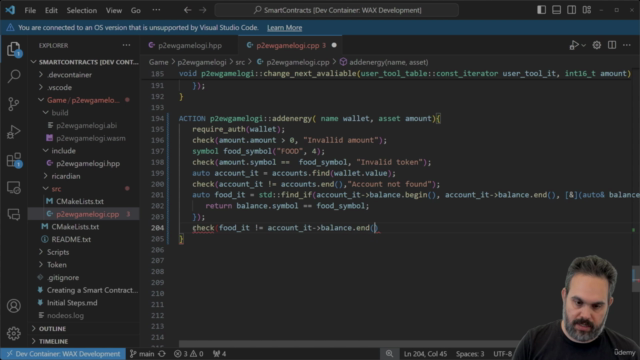The image size is (640, 360).
Task: Close the unsaved p2ewgamelogi.cpp tab dot
Action: 334,45
